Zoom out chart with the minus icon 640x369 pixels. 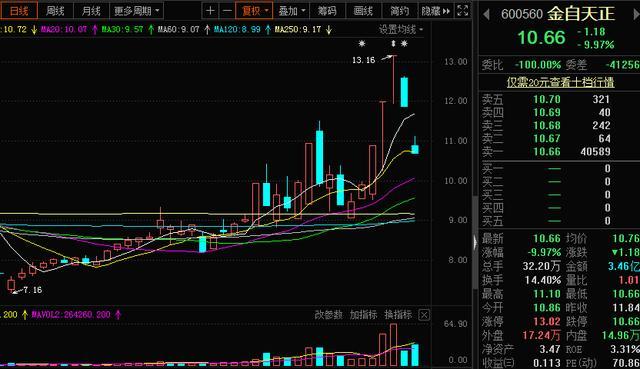tap(227, 11)
